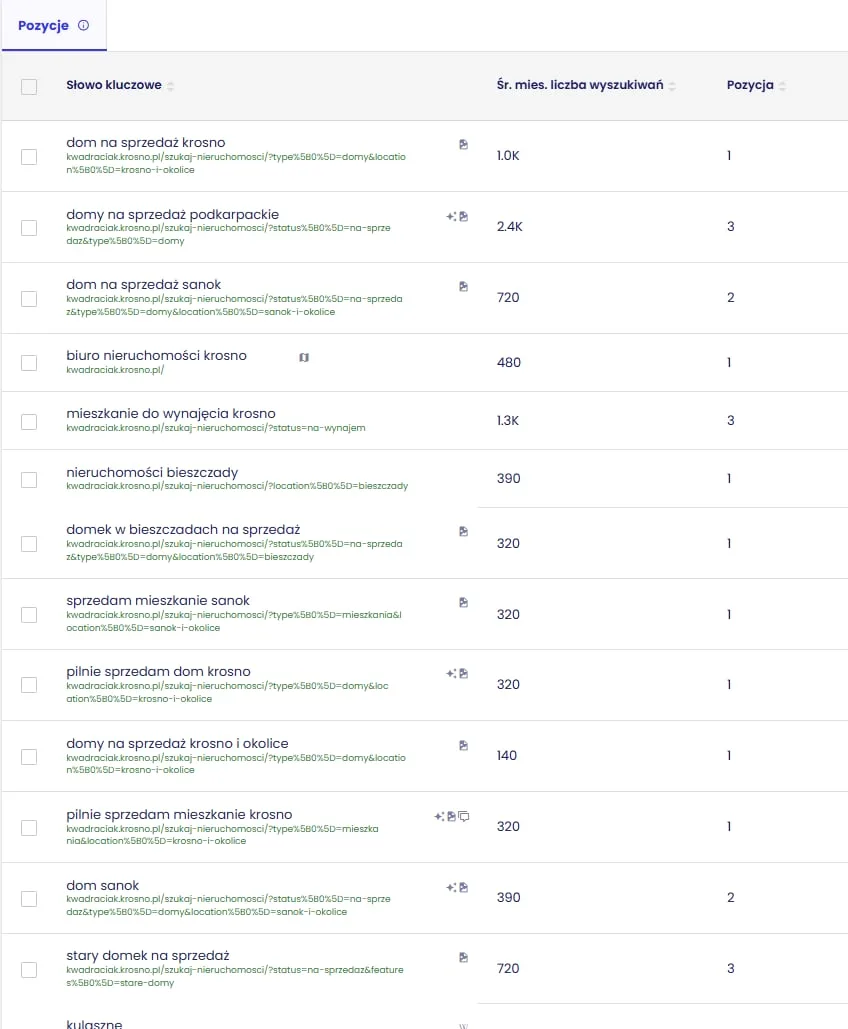Image resolution: width=848 pixels, height=1029 pixels.
Task: Sort by 'Śr. mies. liczba wyszukiwań' arrows
Action: (x=672, y=86)
